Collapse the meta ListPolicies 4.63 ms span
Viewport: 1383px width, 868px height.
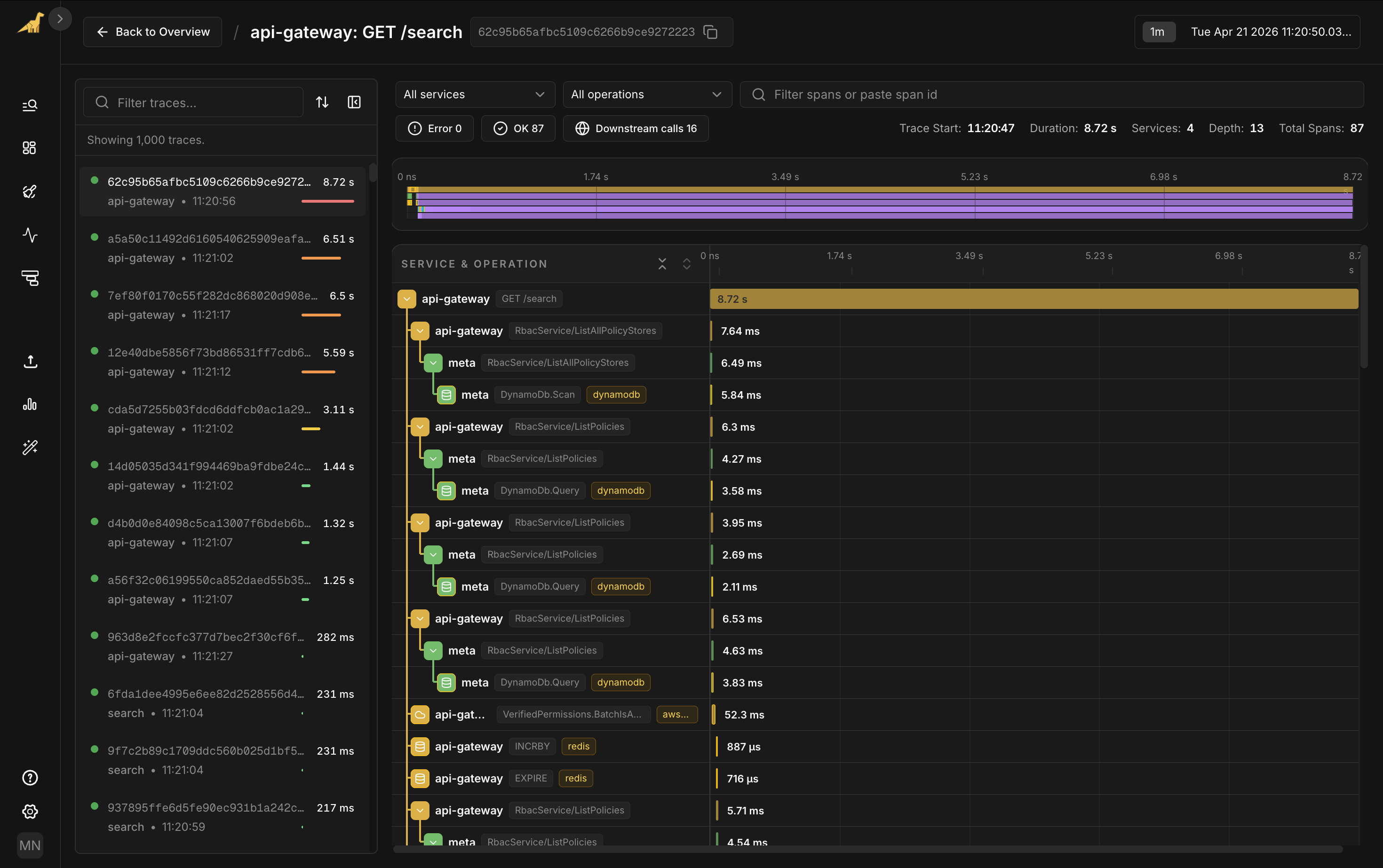click(x=433, y=650)
